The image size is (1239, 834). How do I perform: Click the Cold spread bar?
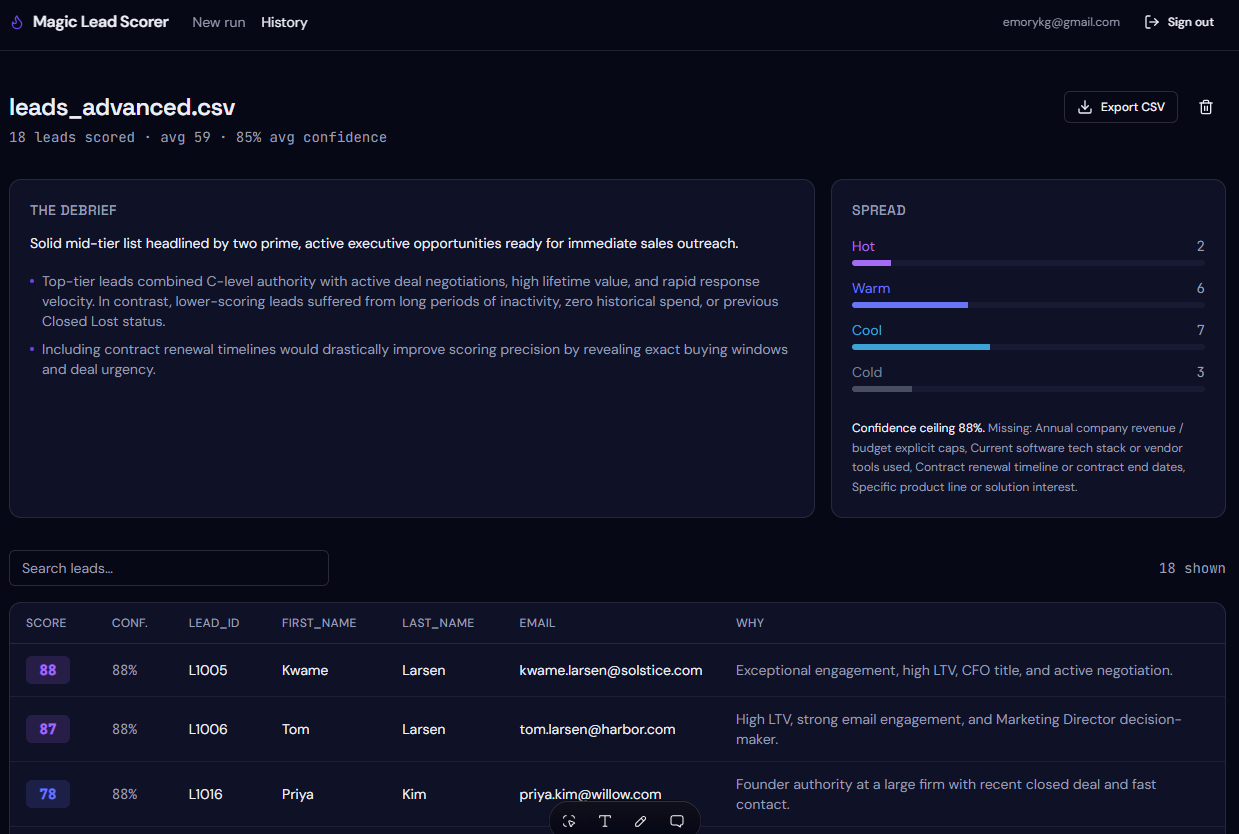point(1028,389)
